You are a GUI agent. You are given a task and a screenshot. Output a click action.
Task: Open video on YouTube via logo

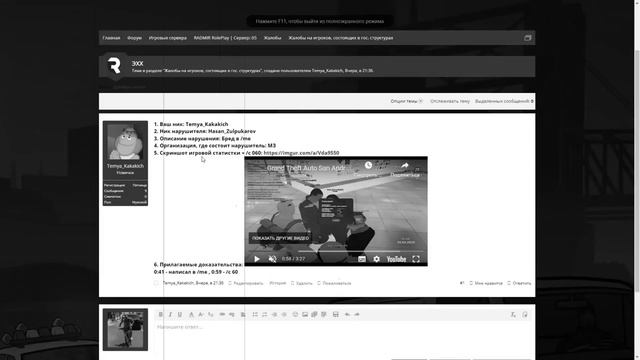396,259
